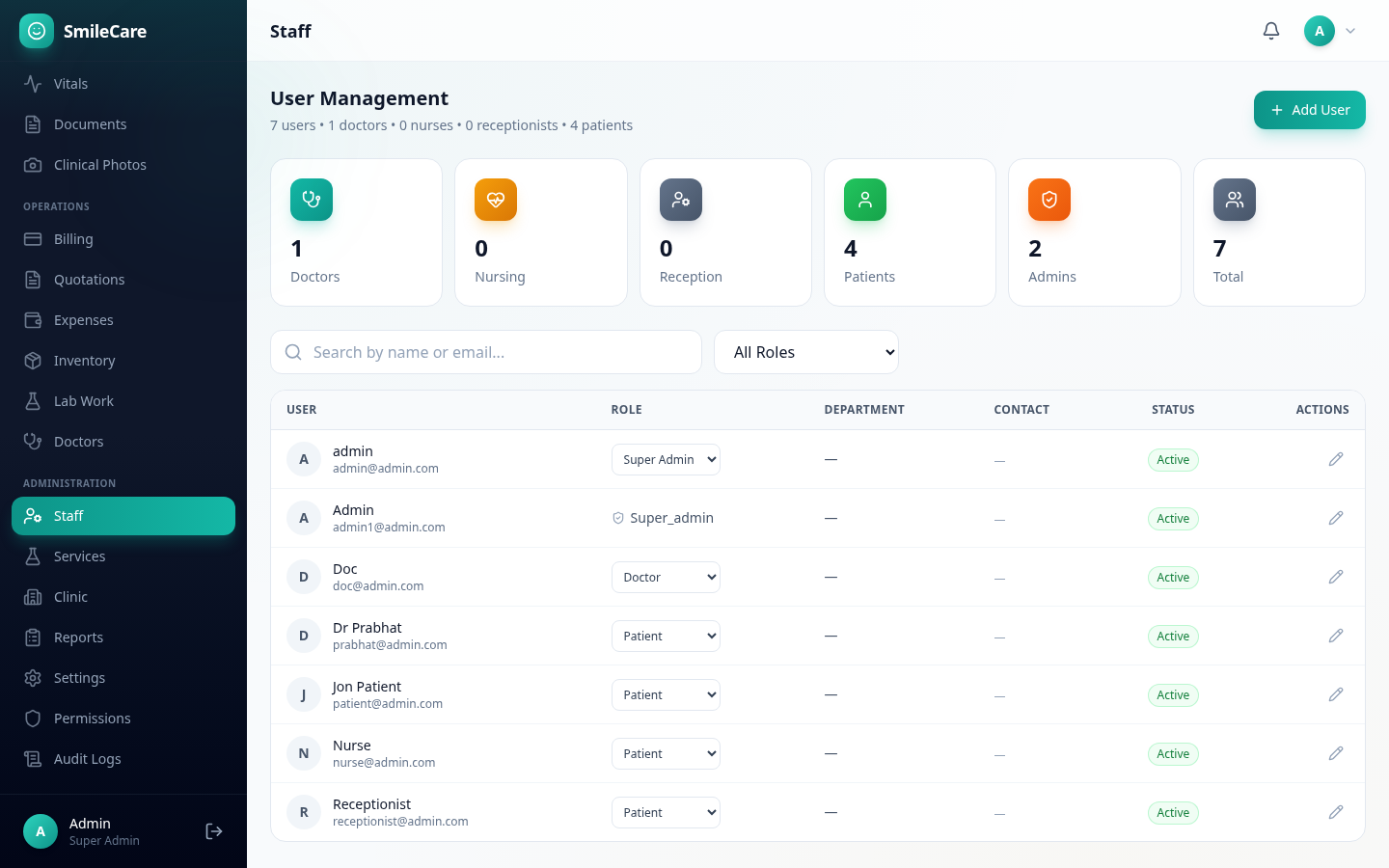Viewport: 1389px width, 868px height.
Task: Open Vitals in the sidebar
Action: click(123, 84)
